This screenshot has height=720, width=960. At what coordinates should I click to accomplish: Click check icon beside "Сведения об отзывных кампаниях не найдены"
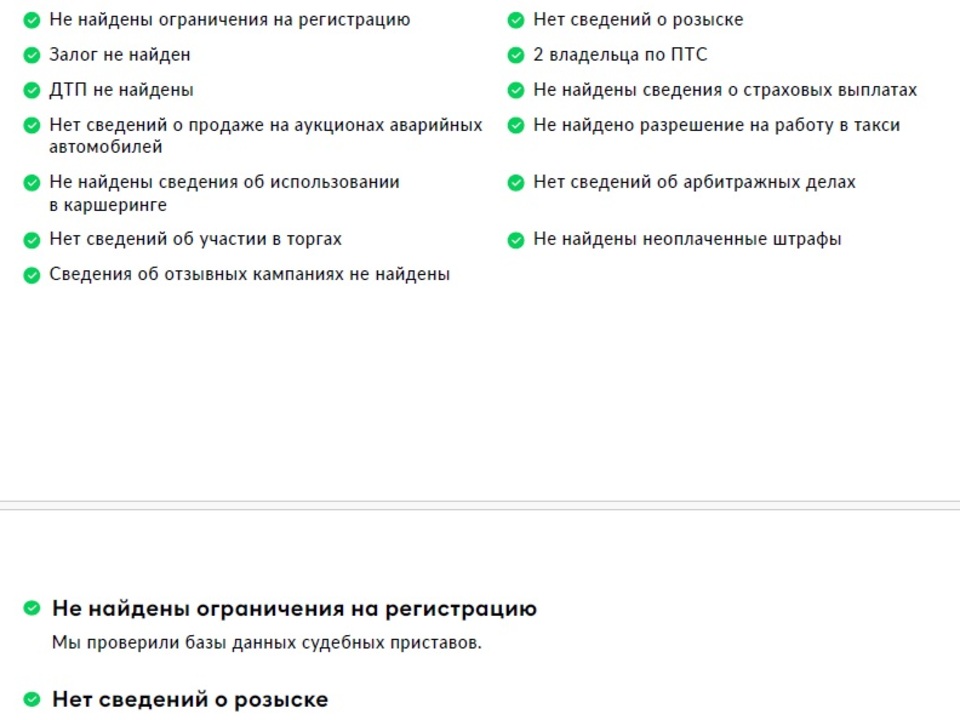click(32, 275)
